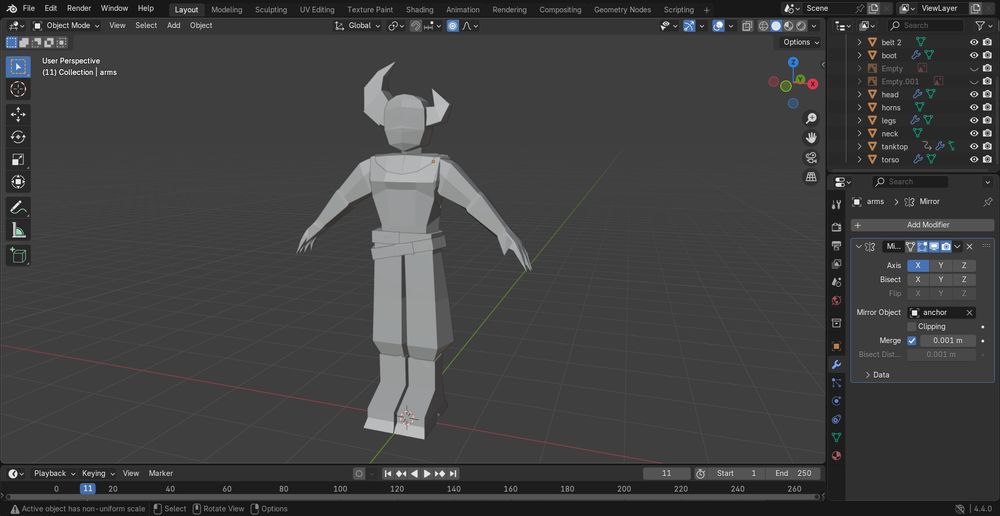Clear the anchor Mirror Object field

pos(969,313)
